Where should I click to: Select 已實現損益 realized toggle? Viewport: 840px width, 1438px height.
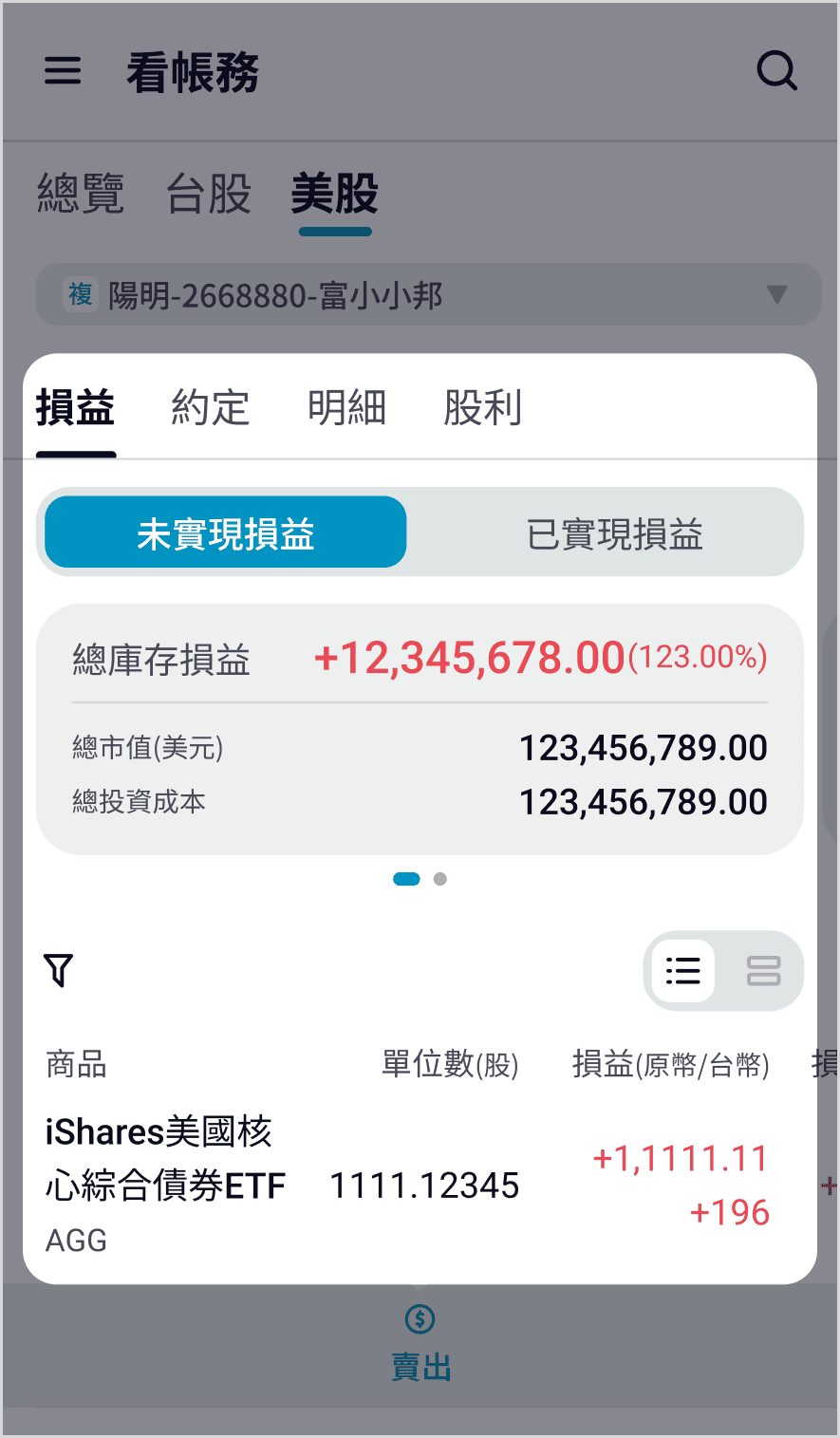614,533
